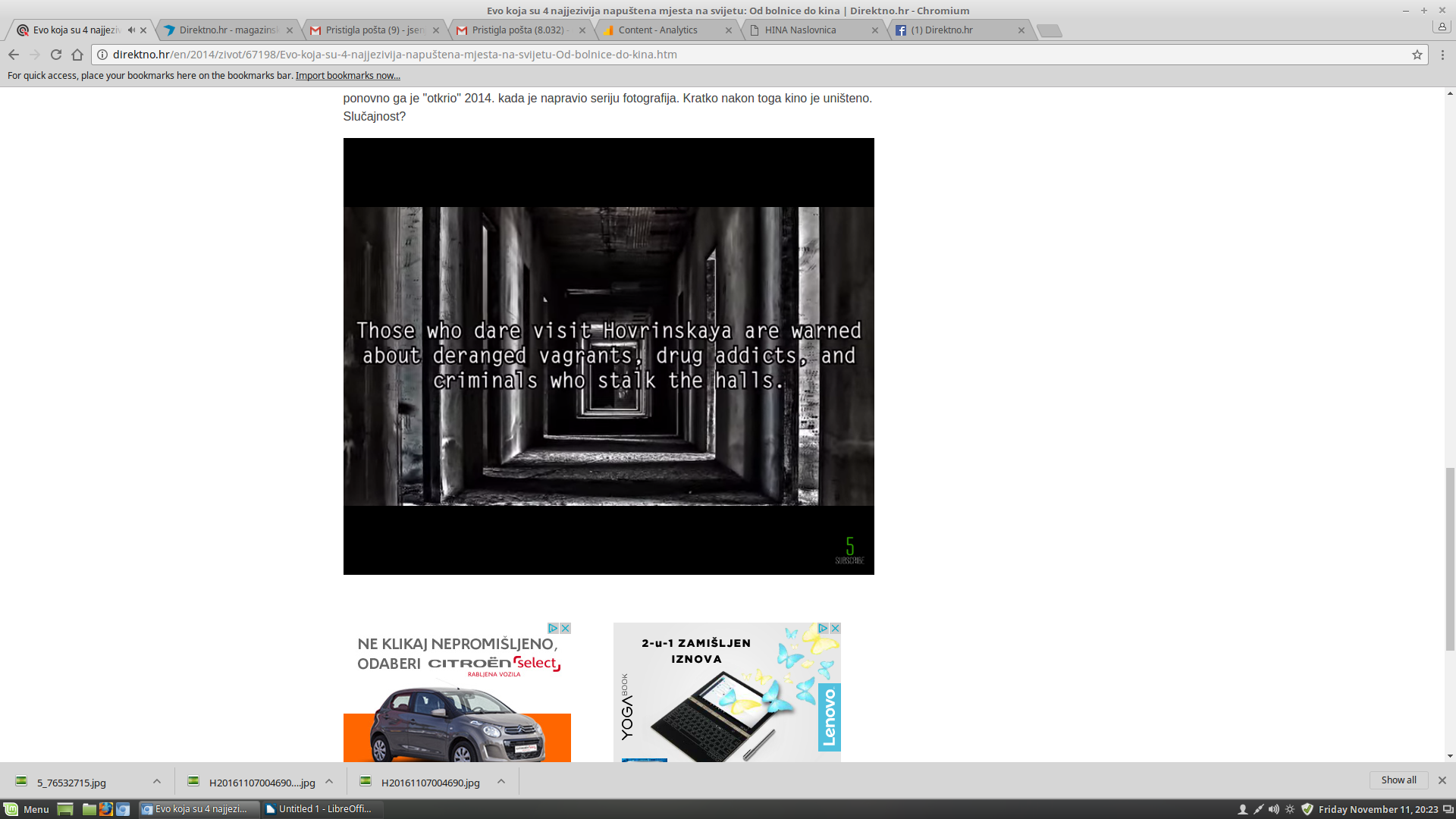Open the Mint Menu button

(27, 809)
